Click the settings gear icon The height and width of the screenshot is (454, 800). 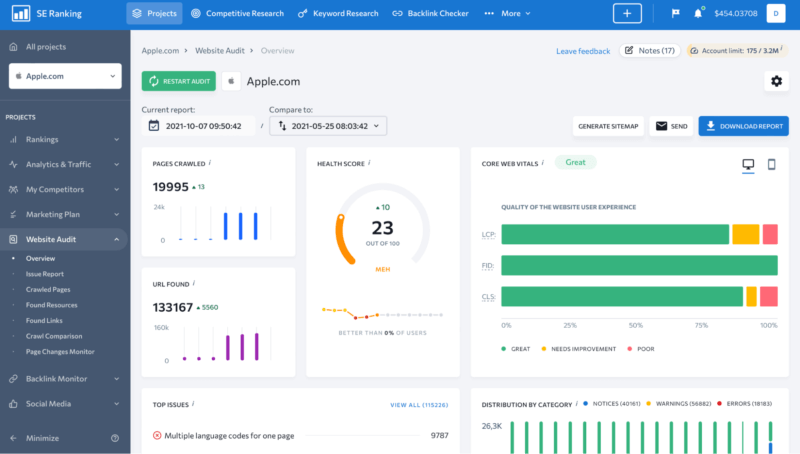776,81
